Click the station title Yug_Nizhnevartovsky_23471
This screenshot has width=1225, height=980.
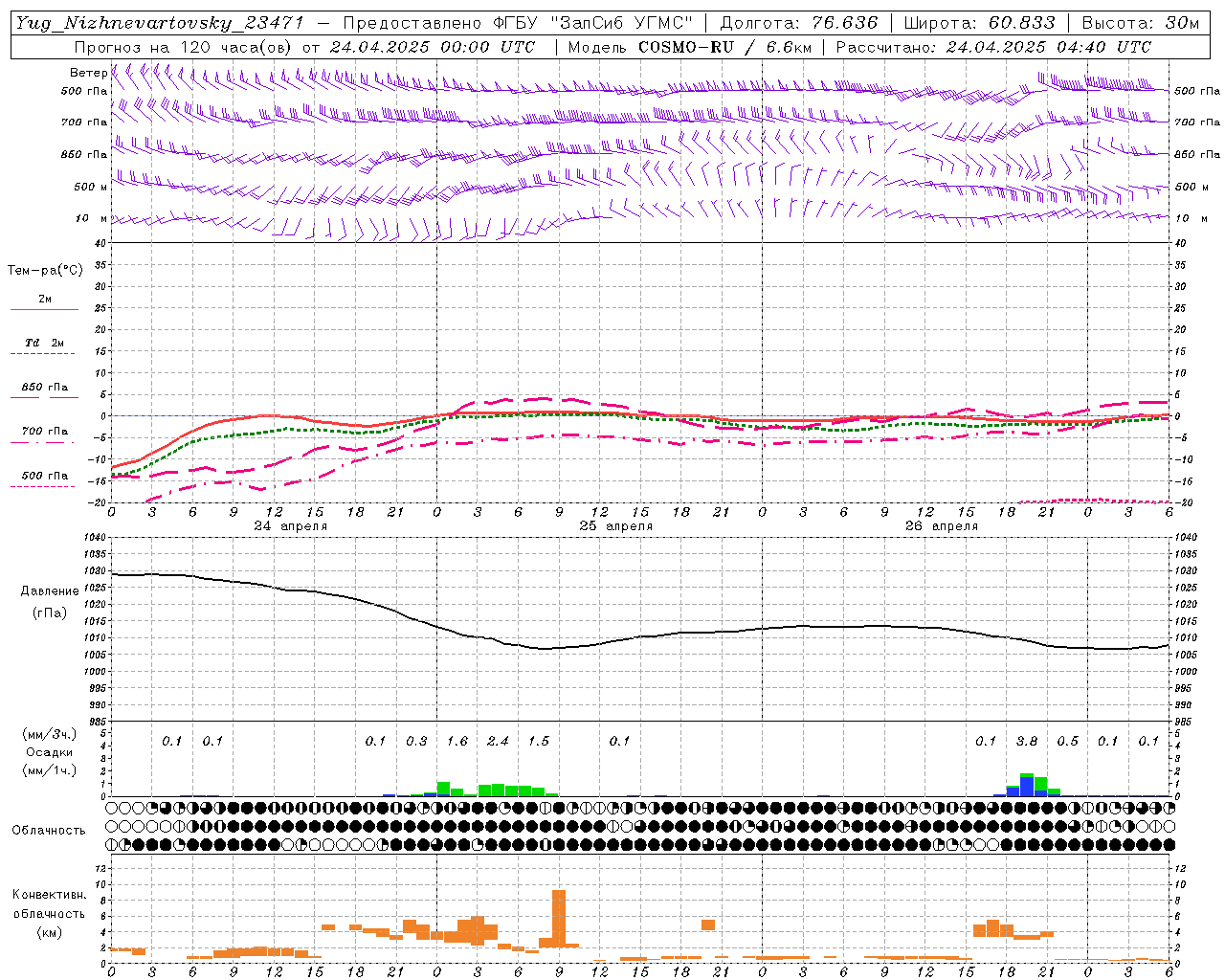tap(160, 23)
